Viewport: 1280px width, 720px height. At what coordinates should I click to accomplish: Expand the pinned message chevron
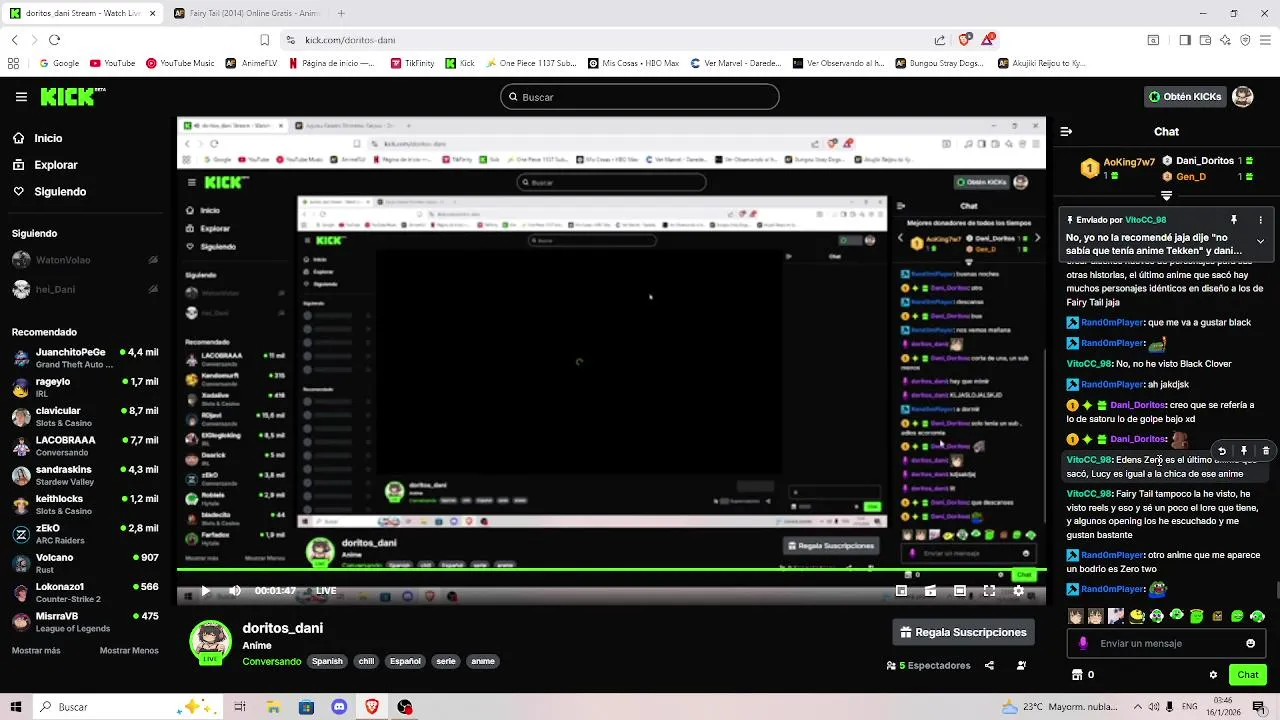tap(1260, 241)
